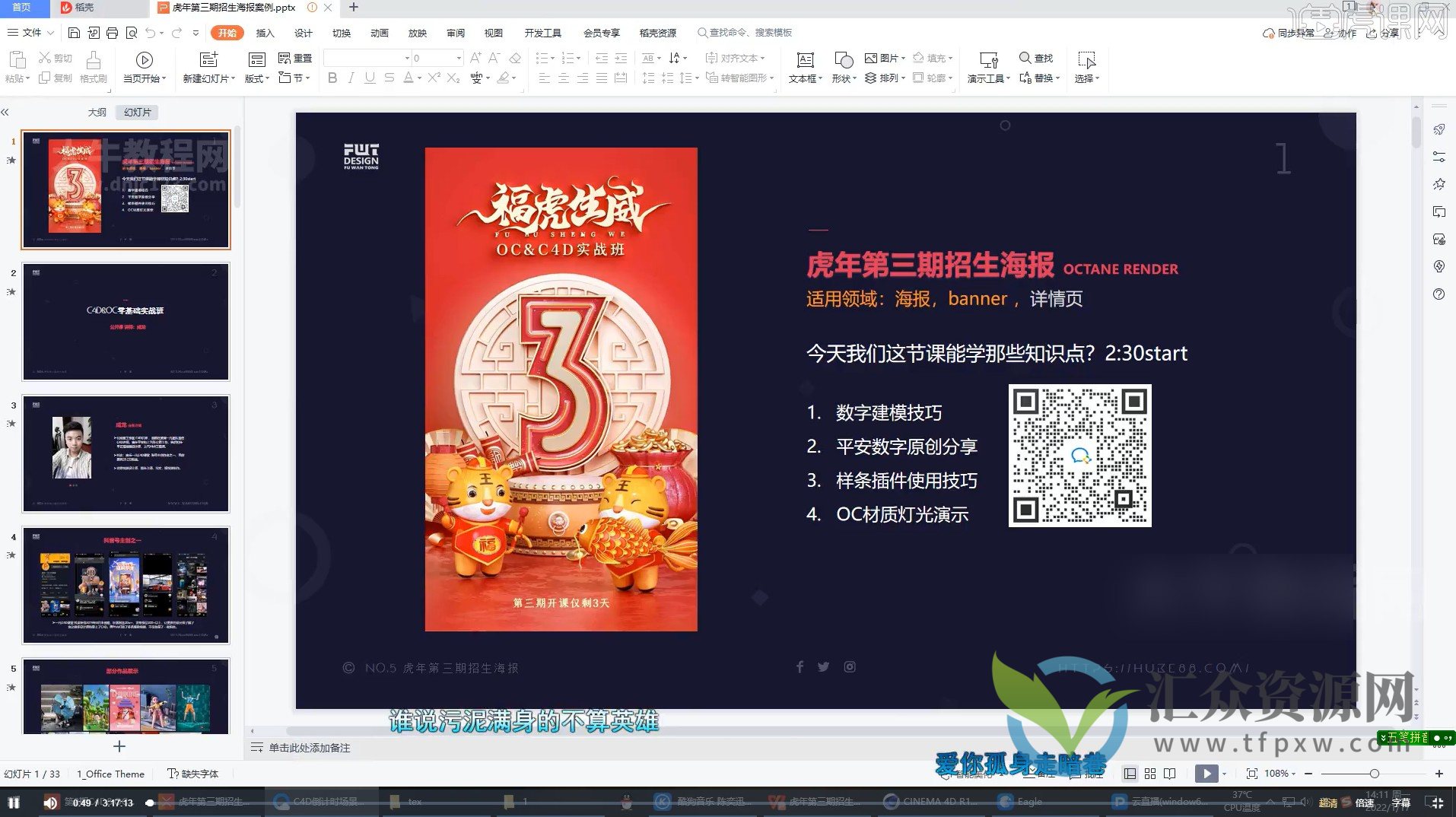The height and width of the screenshot is (817, 1456).
Task: Open the 演示工具 presentation tools
Action: pyautogui.click(x=986, y=67)
